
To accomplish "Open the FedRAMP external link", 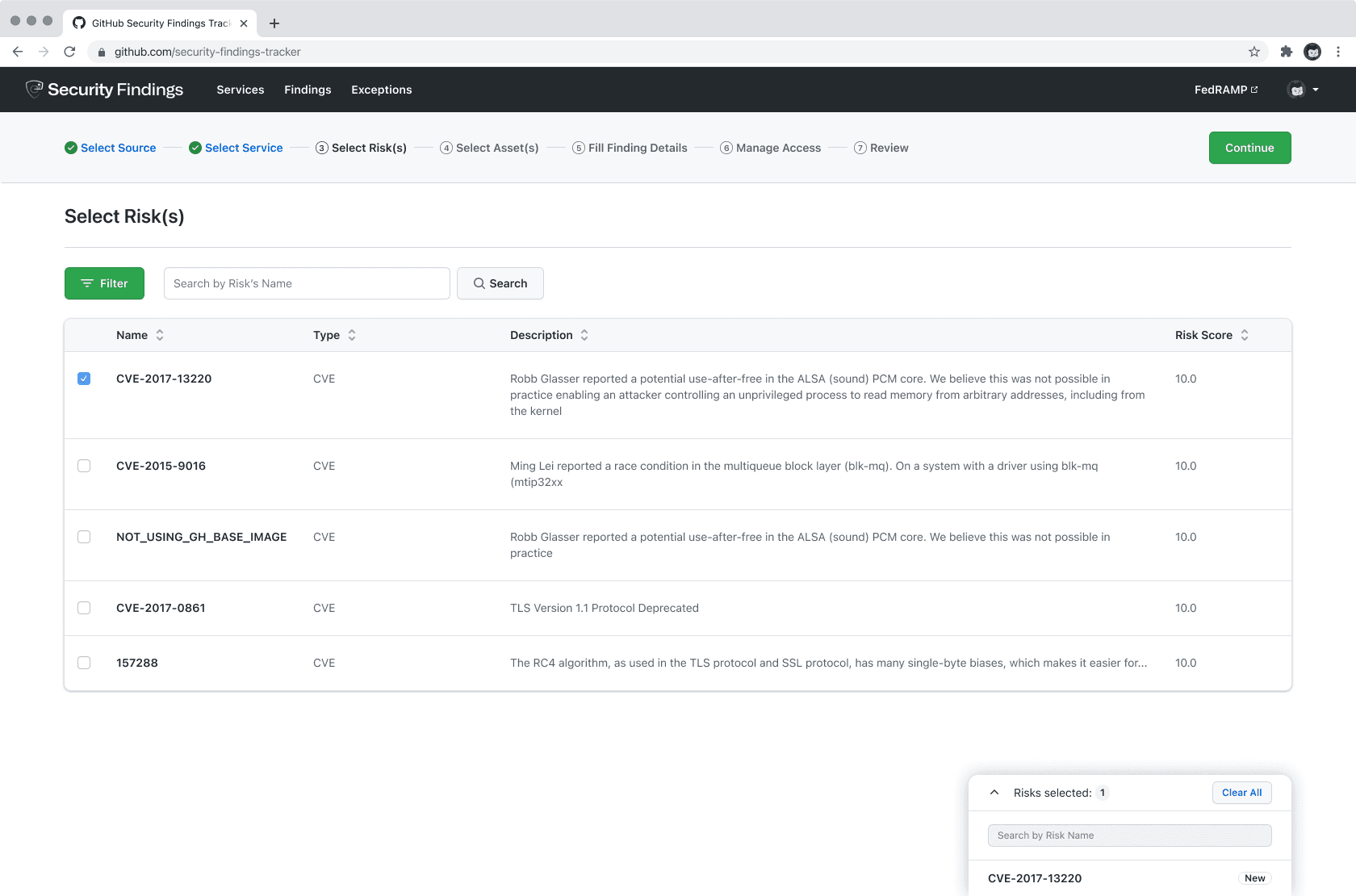I will [1226, 90].
